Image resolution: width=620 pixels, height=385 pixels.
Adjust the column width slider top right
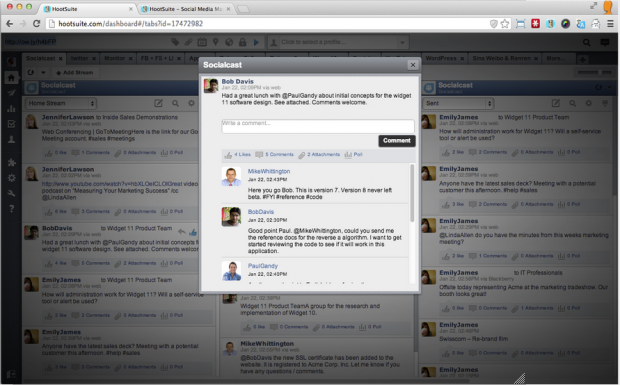[594, 72]
